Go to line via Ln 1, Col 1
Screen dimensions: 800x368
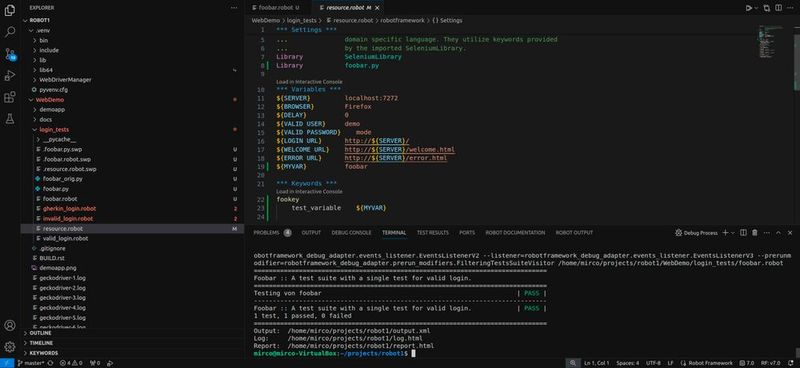pos(597,363)
